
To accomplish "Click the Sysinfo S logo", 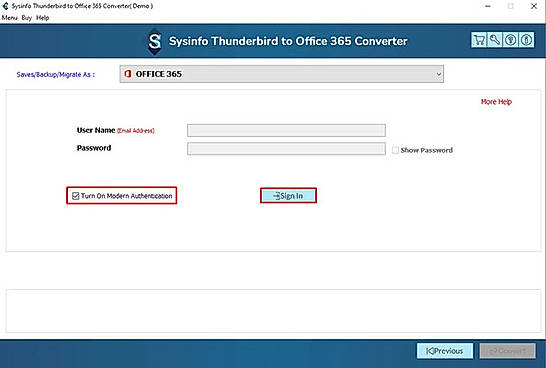I will [x=155, y=41].
